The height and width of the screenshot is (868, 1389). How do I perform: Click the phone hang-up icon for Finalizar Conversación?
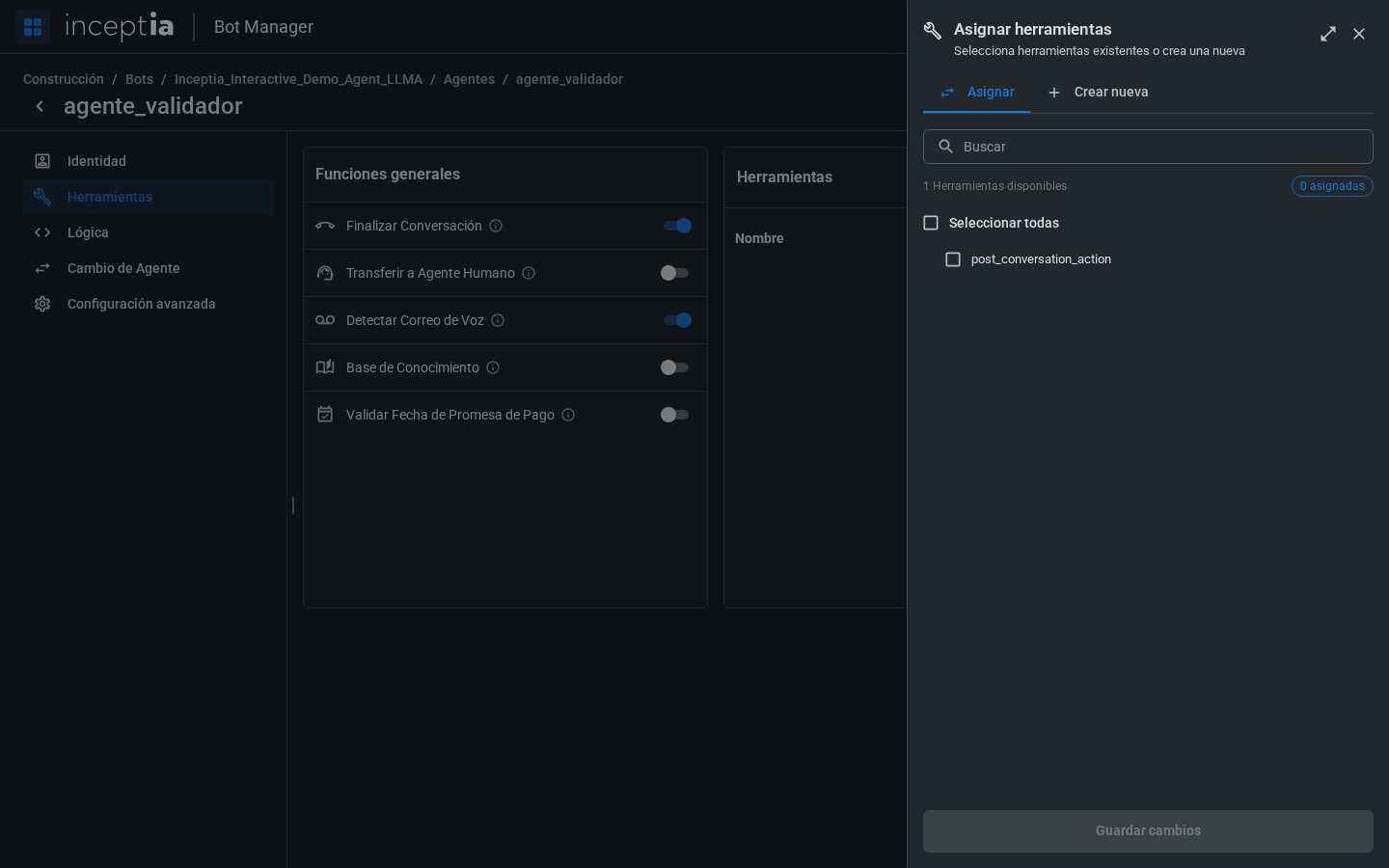pos(325,226)
